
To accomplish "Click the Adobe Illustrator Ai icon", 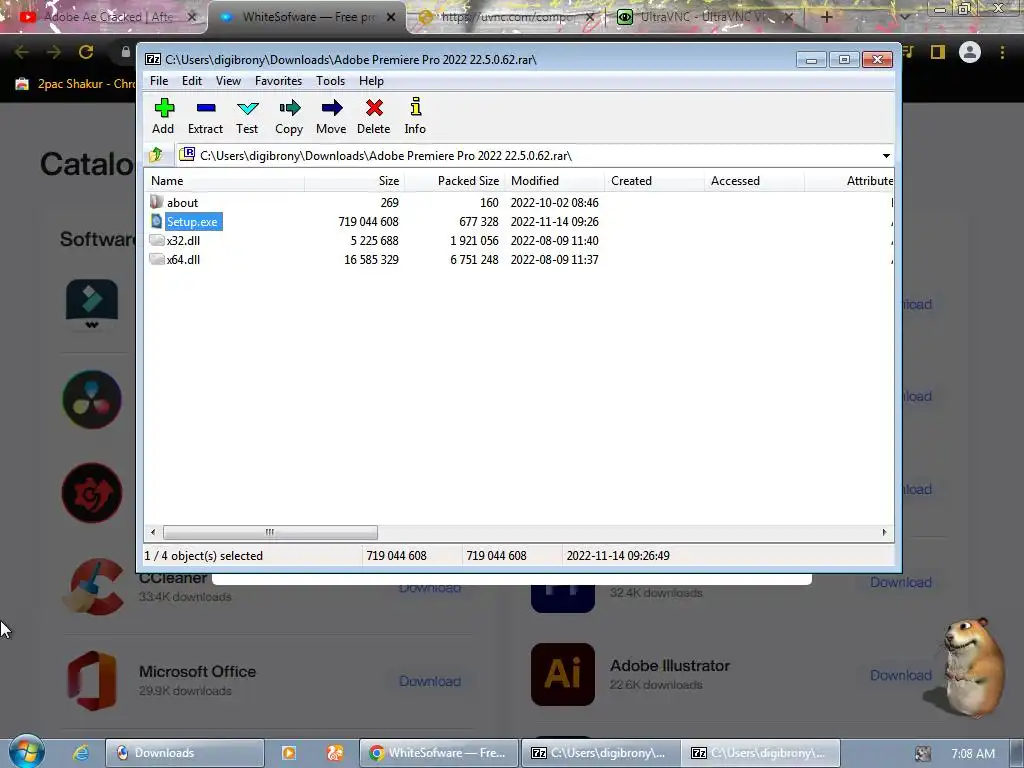I will pyautogui.click(x=562, y=674).
